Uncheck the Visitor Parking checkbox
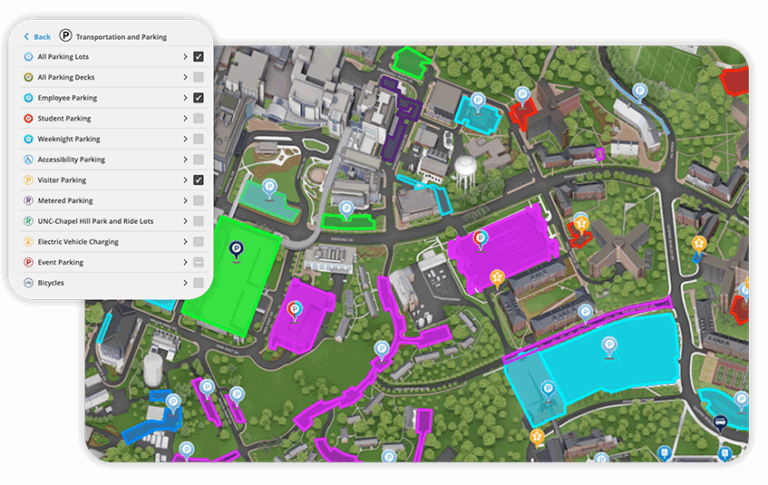 [198, 180]
